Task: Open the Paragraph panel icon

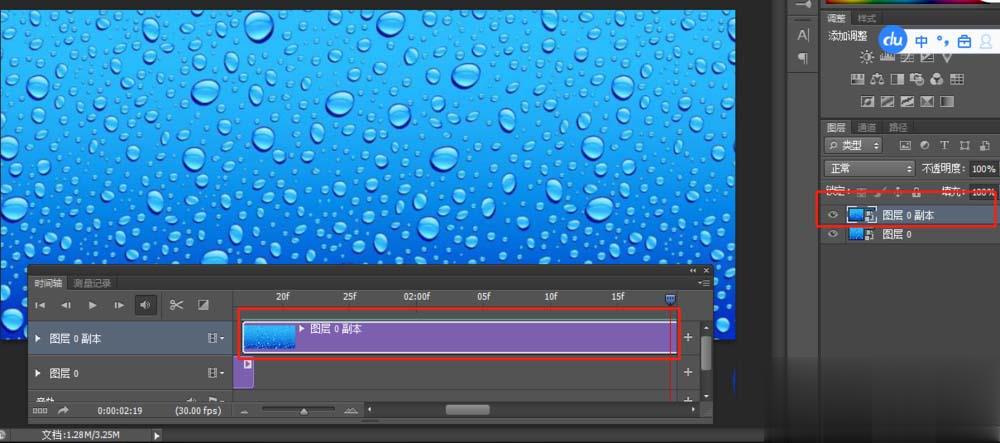Action: 804,59
